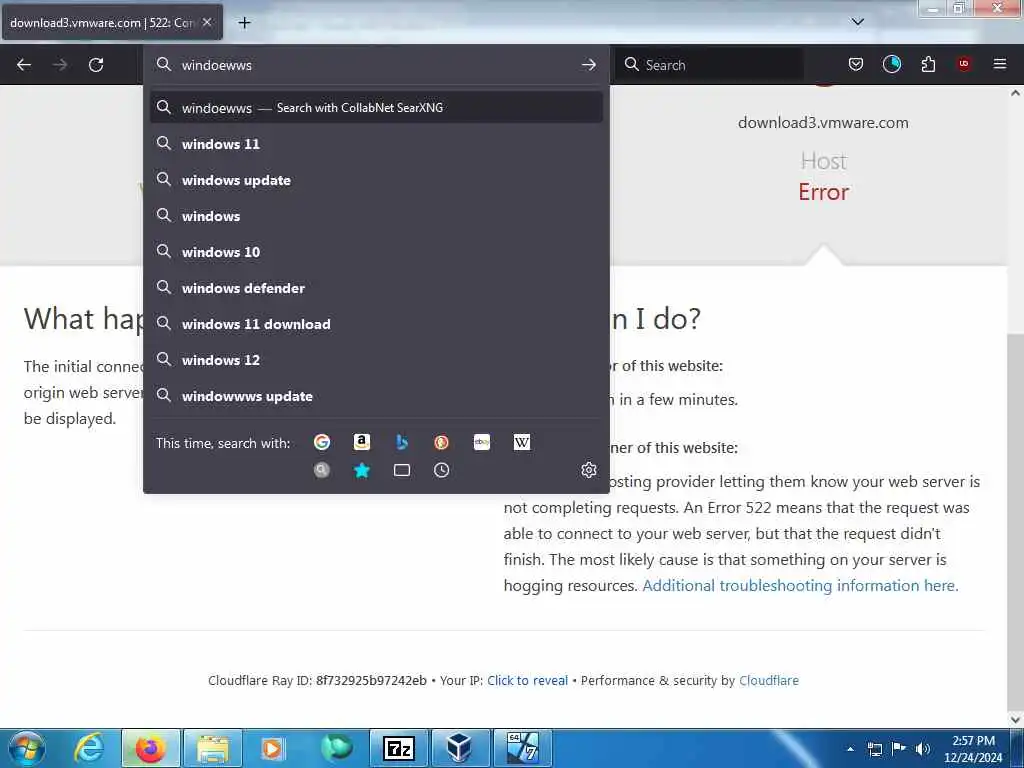Open volume speaker tray icon
Image resolution: width=1024 pixels, height=768 pixels.
tap(922, 749)
